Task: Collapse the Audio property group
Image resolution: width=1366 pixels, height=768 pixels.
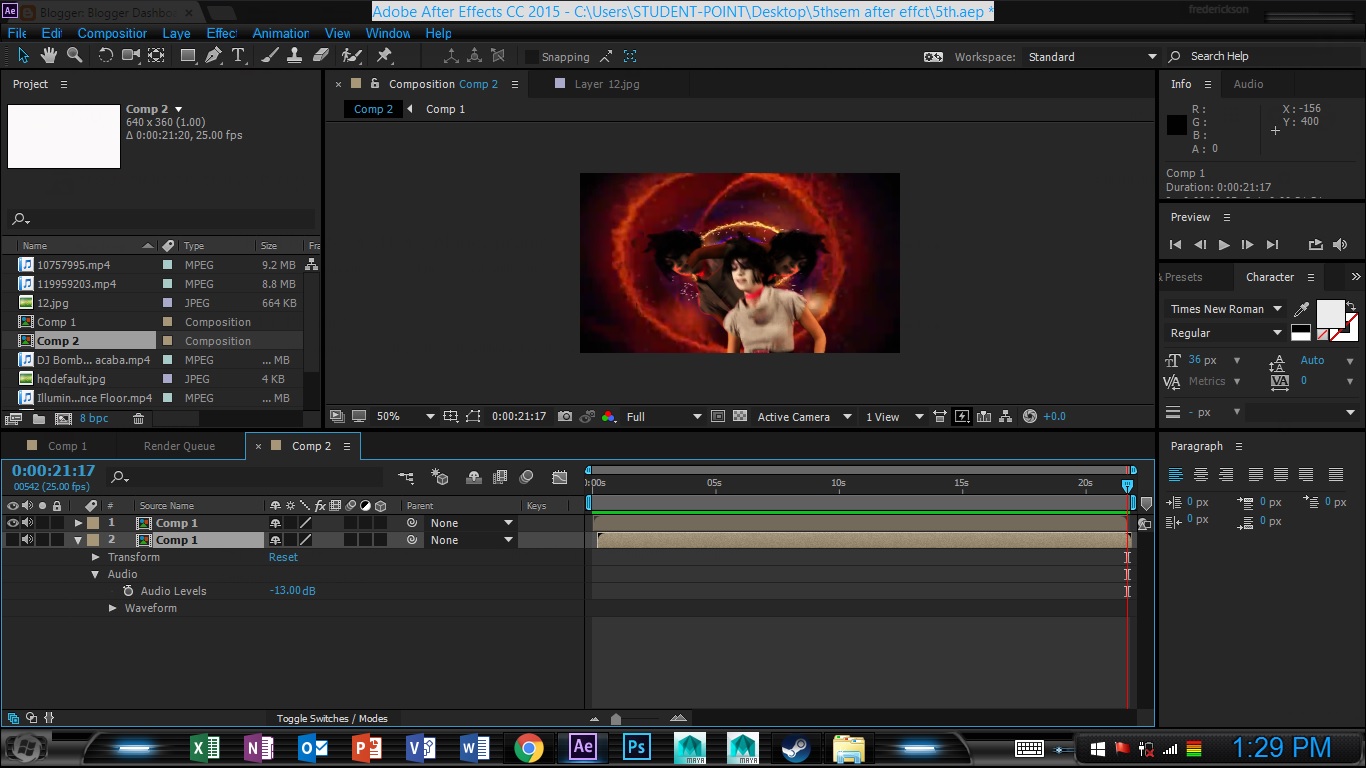Action: click(96, 575)
